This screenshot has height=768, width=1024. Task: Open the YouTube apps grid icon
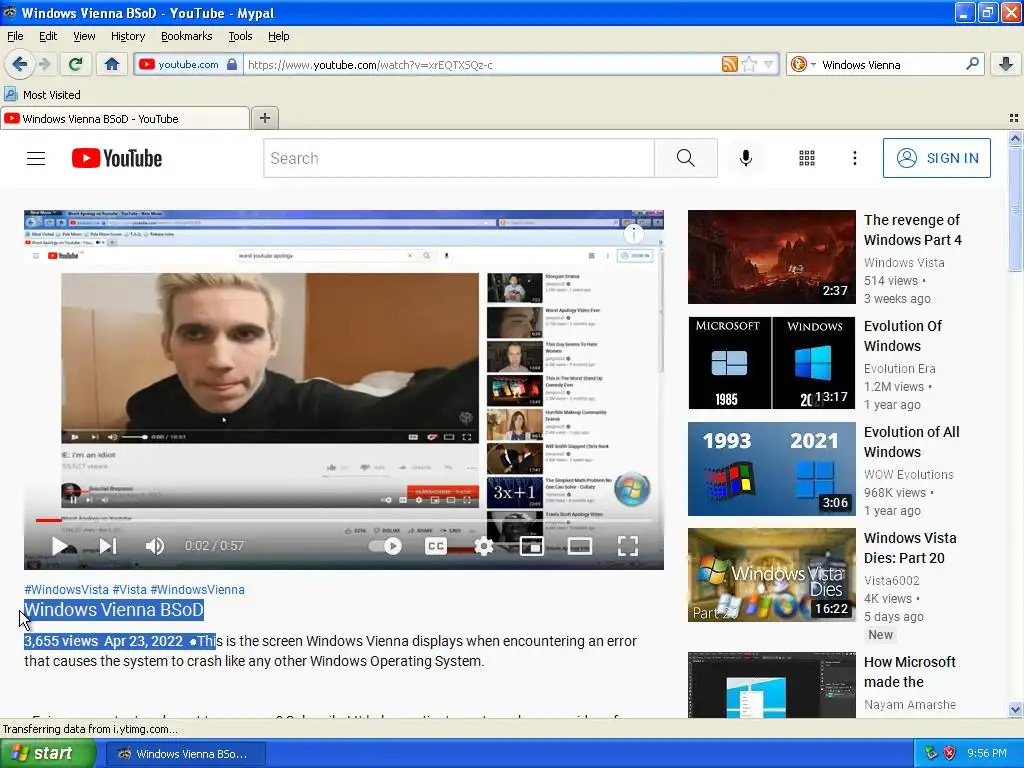807,158
